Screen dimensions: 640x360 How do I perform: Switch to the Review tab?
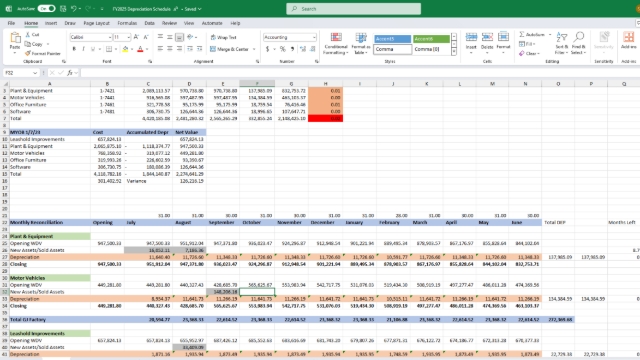[169, 23]
